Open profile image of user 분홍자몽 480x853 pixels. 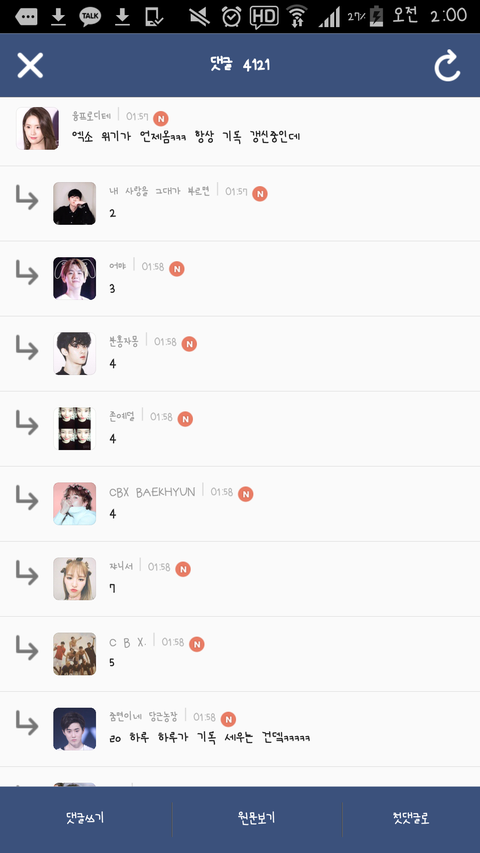[x=75, y=354]
